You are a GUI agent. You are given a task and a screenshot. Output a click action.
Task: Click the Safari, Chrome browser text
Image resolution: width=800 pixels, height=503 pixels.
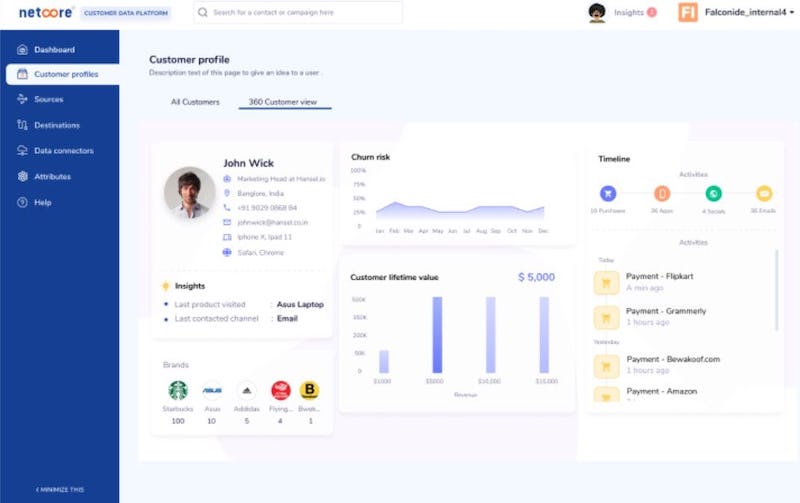coord(261,253)
